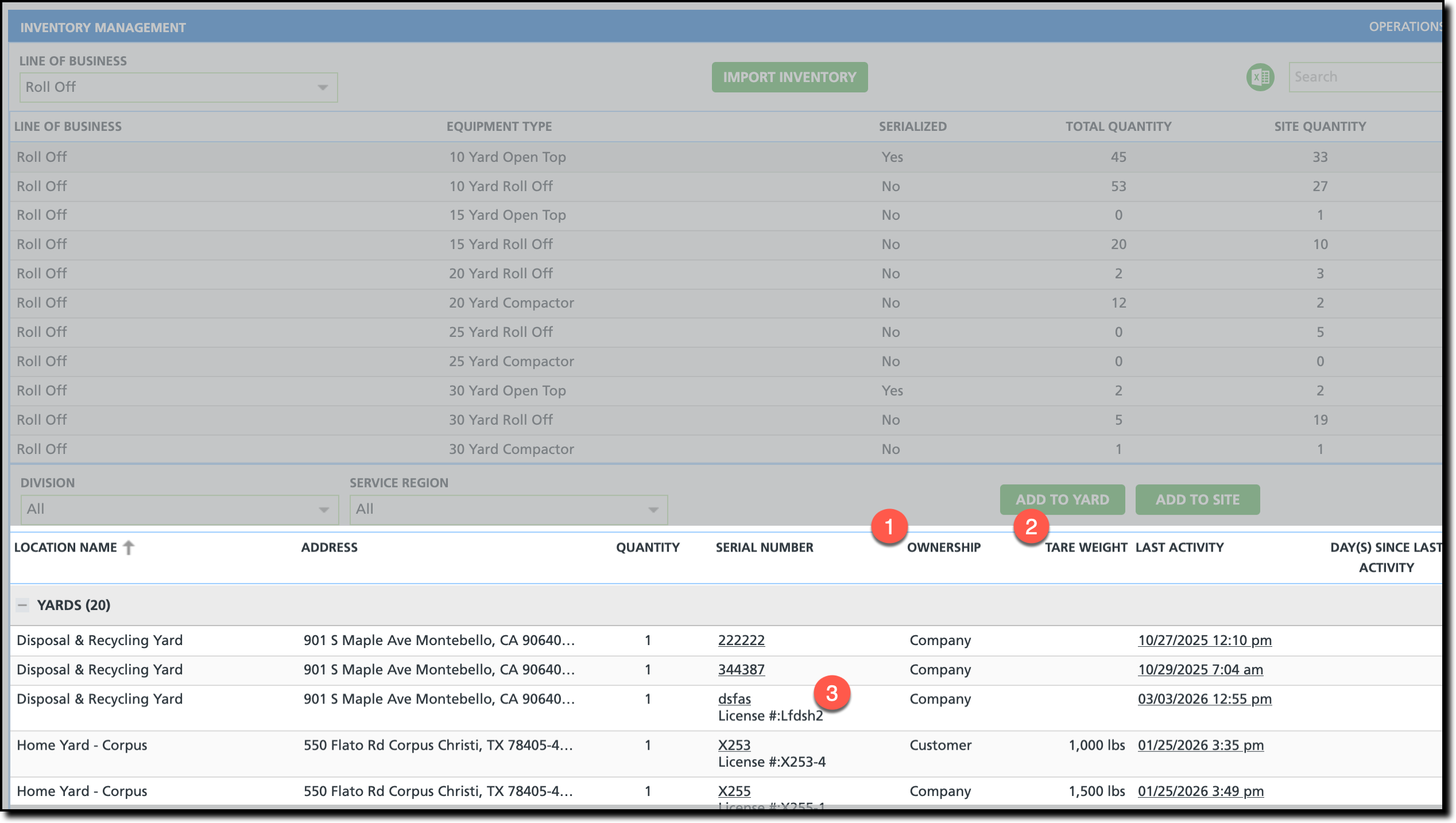
Task: Open serial number 222222 link
Action: pyautogui.click(x=741, y=640)
